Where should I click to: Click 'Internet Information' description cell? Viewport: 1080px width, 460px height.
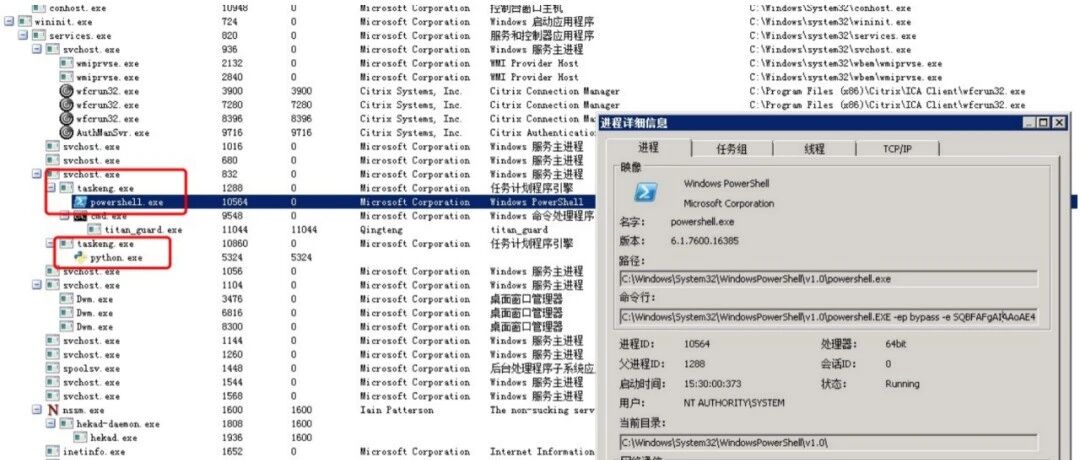[x=542, y=451]
